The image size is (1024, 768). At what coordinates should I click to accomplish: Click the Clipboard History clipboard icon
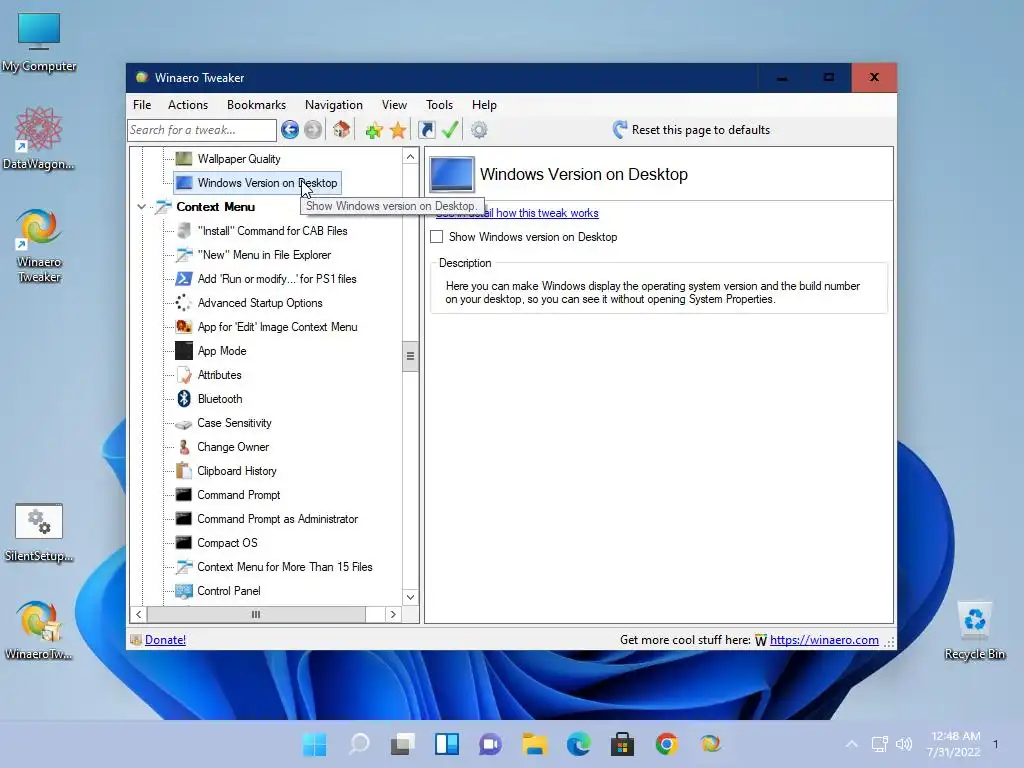[x=184, y=471]
